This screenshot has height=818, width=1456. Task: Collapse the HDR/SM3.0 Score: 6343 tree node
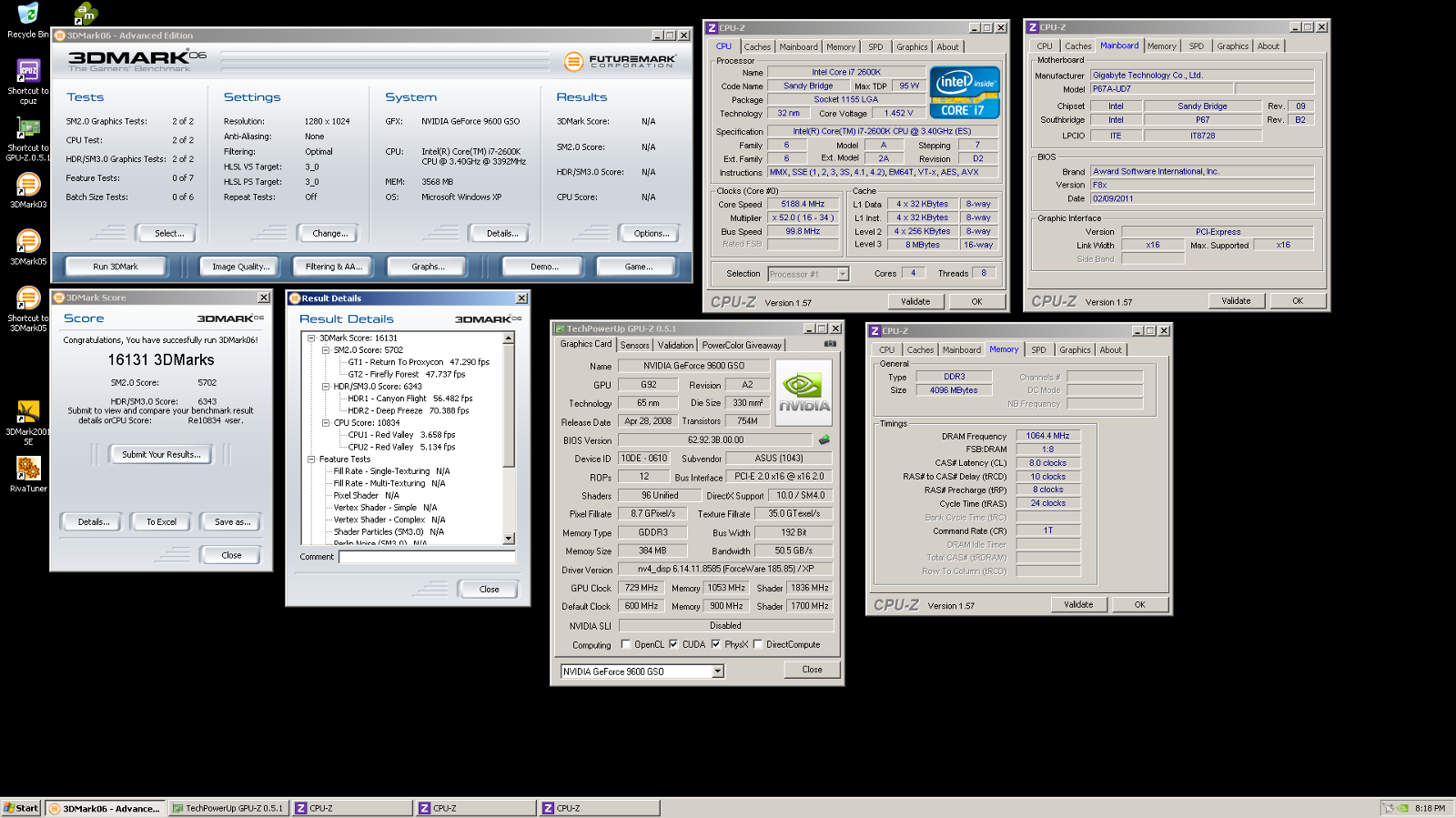(x=326, y=386)
